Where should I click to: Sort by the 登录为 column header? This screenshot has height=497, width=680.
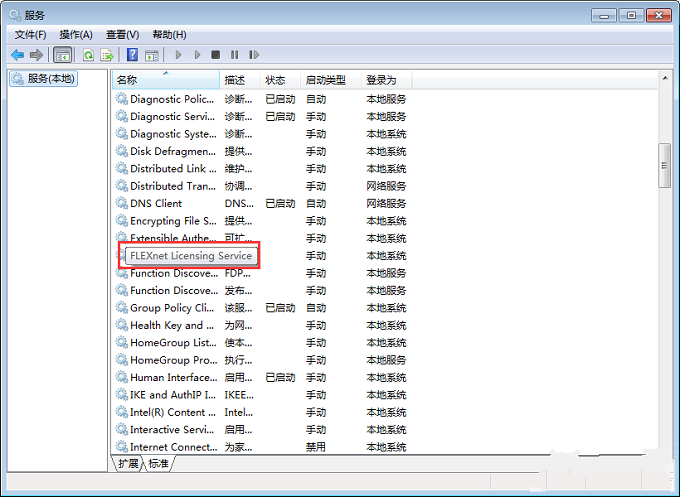point(386,80)
